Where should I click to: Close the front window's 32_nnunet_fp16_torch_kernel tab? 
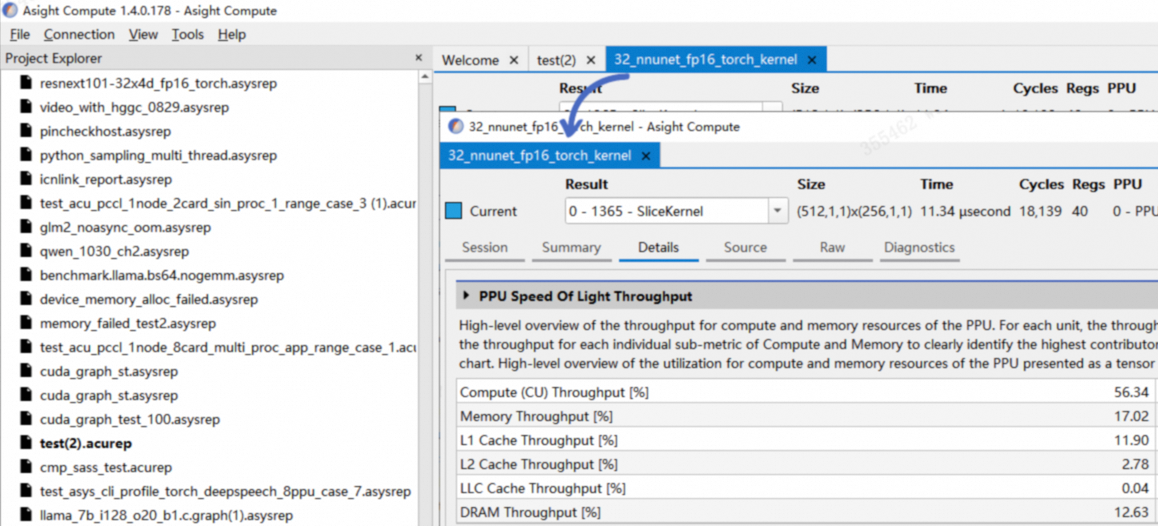coord(645,156)
